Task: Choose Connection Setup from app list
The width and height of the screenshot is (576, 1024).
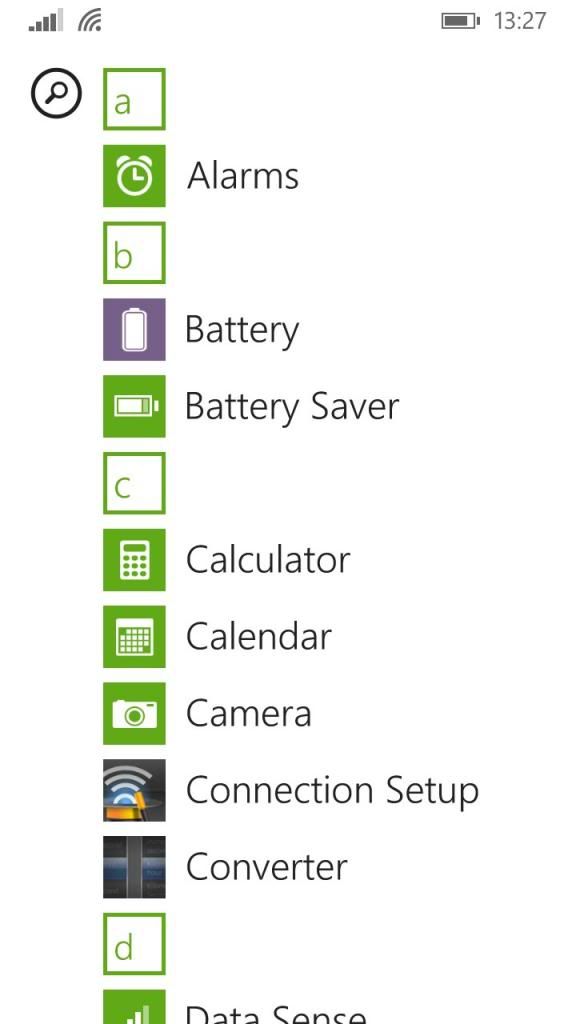Action: coord(332,790)
